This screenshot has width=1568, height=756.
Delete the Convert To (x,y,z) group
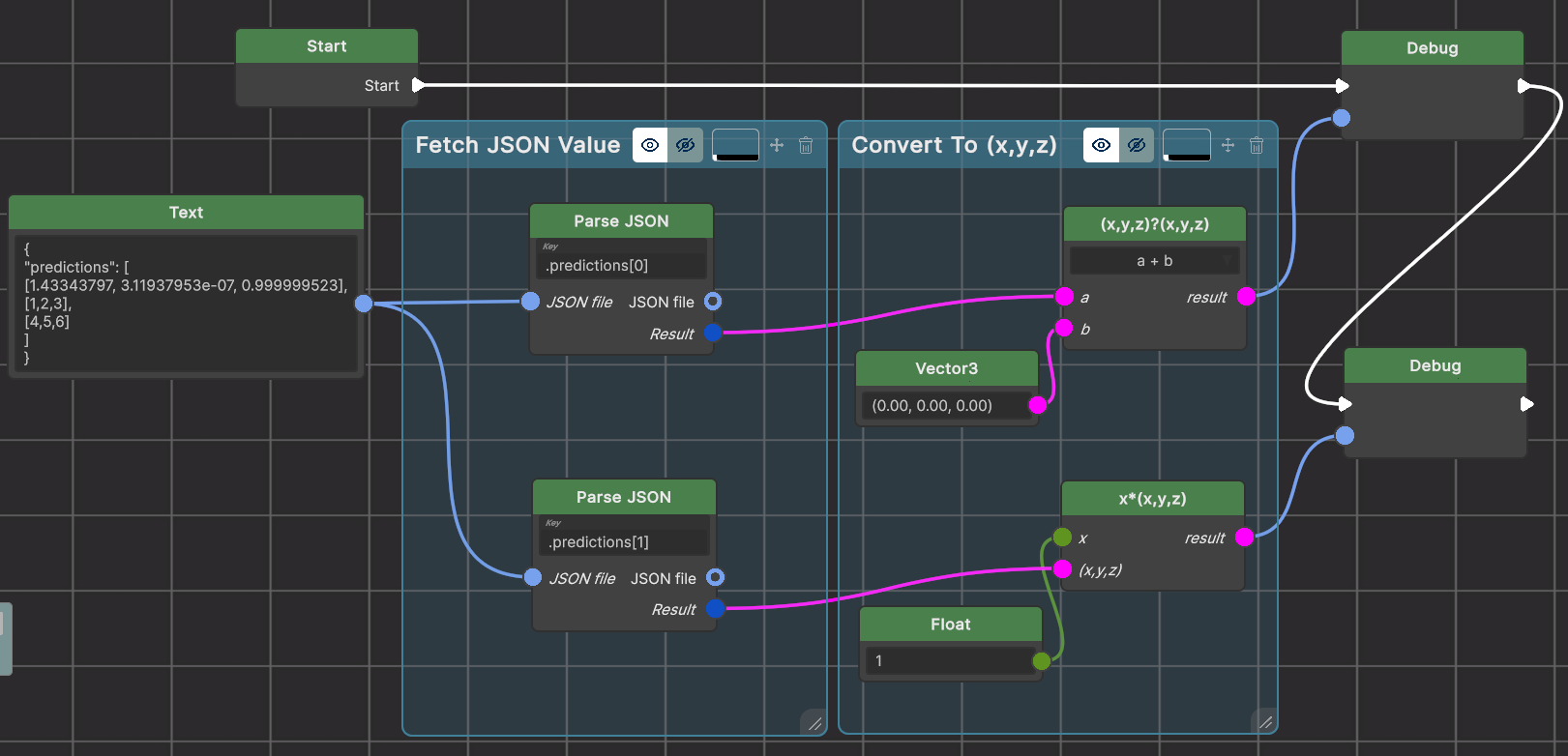(1257, 145)
